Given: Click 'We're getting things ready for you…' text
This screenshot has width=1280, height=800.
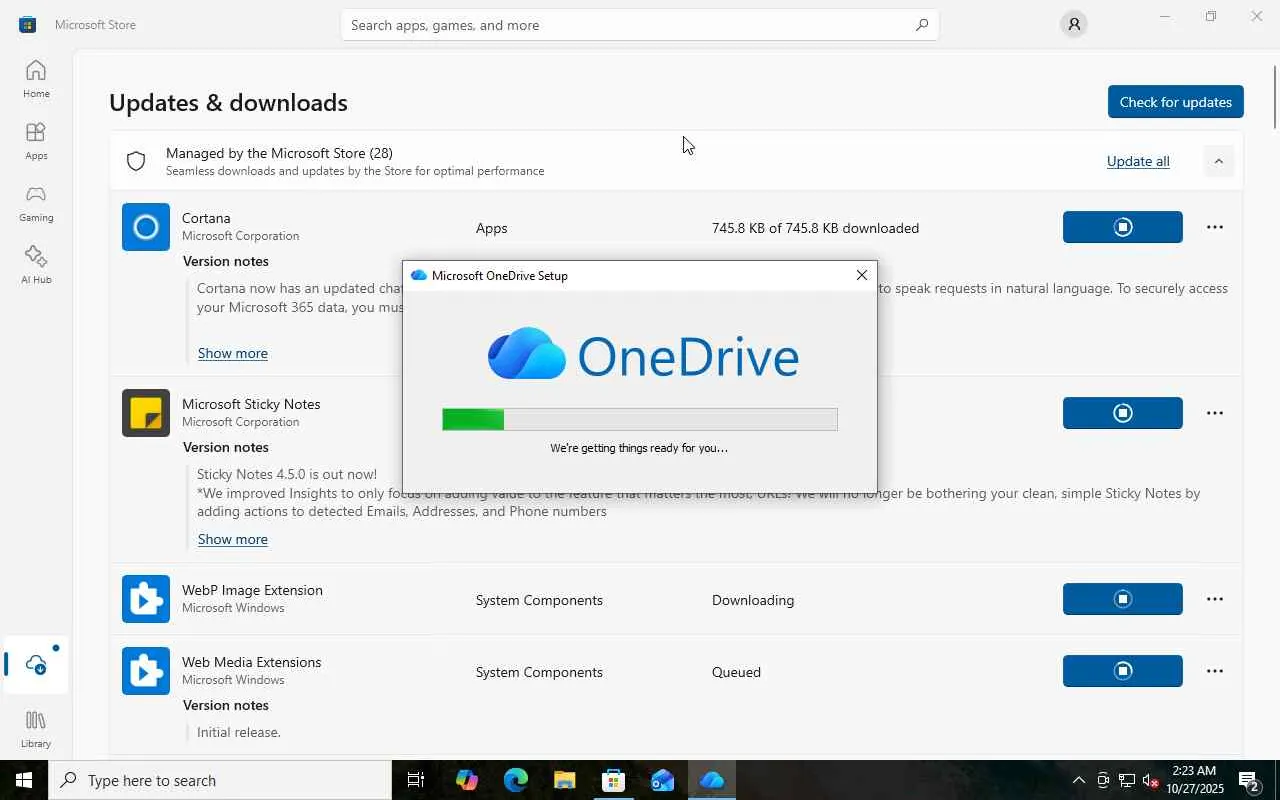Looking at the screenshot, I should click(x=639, y=448).
